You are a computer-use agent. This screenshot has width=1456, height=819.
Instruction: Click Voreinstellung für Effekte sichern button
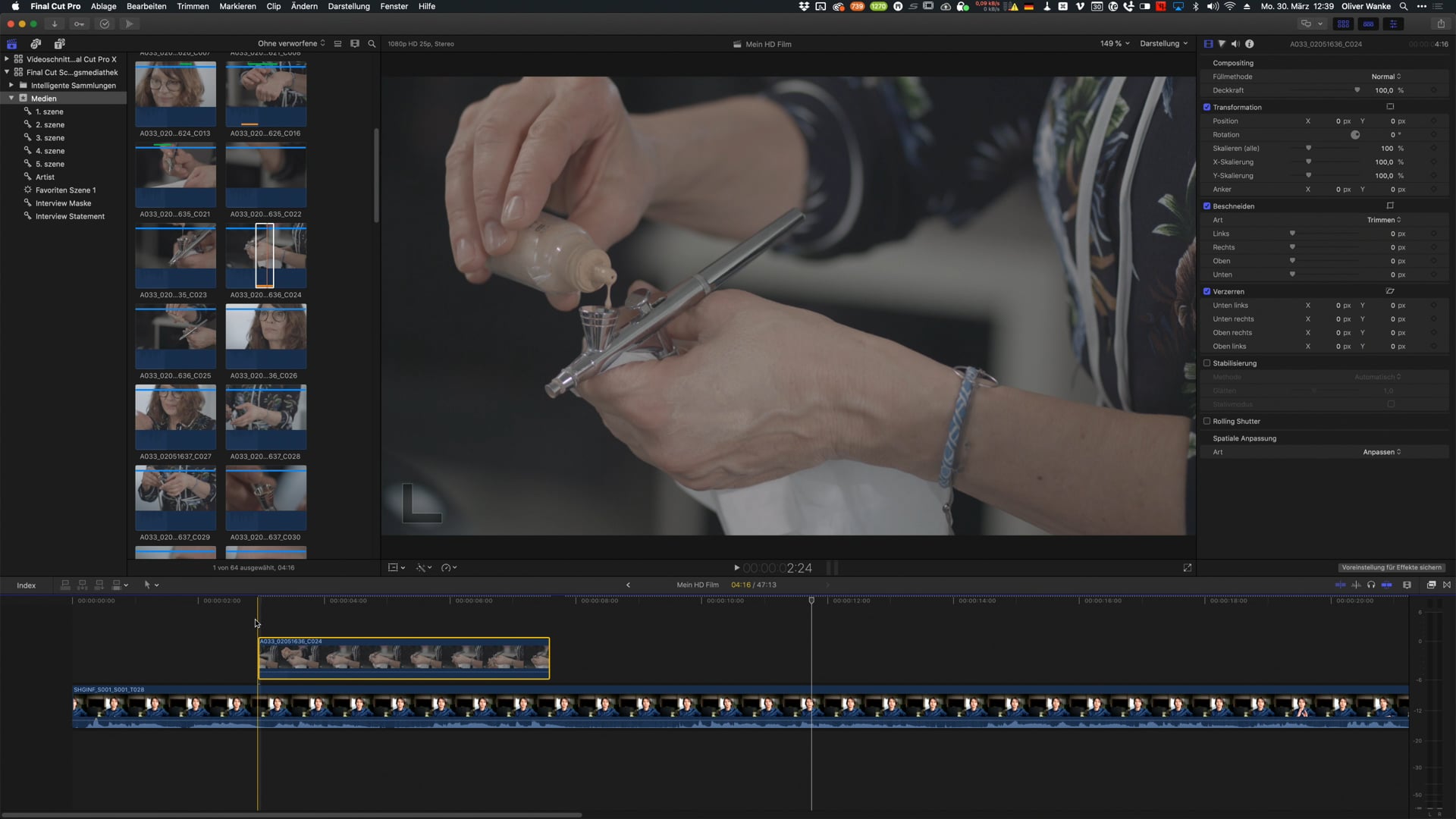pos(1391,568)
